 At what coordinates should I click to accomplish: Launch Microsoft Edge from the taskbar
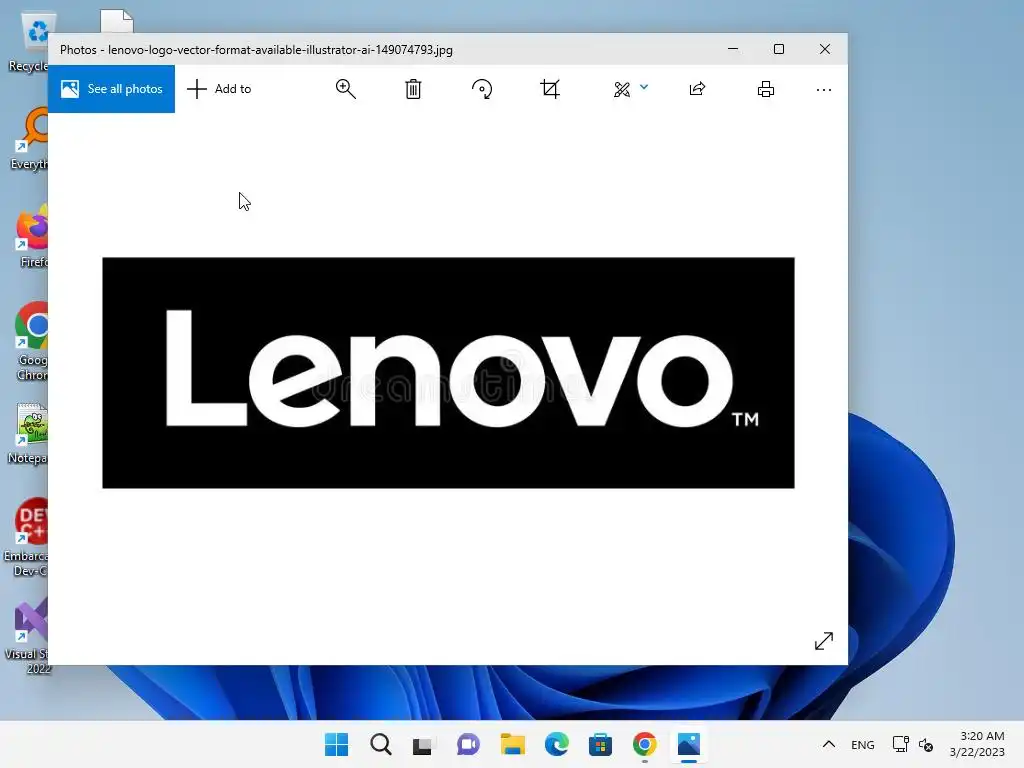click(556, 744)
